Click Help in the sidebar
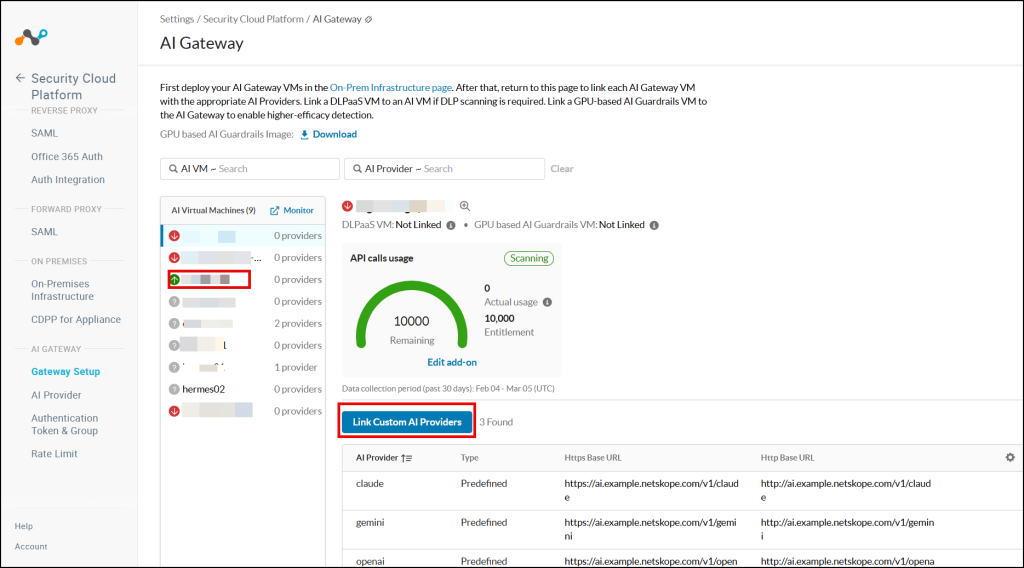This screenshot has height=568, width=1024. [x=24, y=526]
